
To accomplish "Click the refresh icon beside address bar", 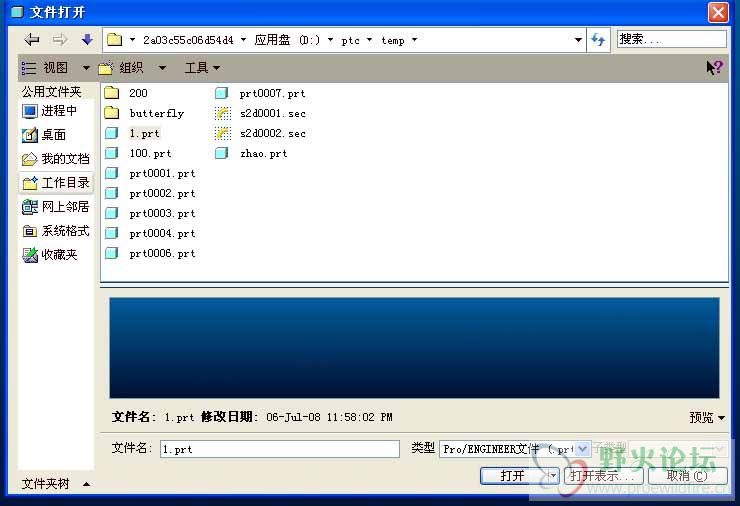I will tap(598, 40).
